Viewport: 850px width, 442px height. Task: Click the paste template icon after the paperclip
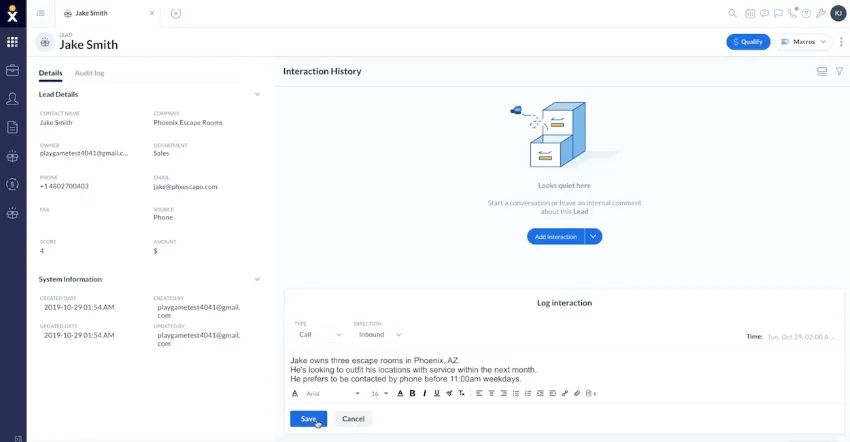coord(591,393)
